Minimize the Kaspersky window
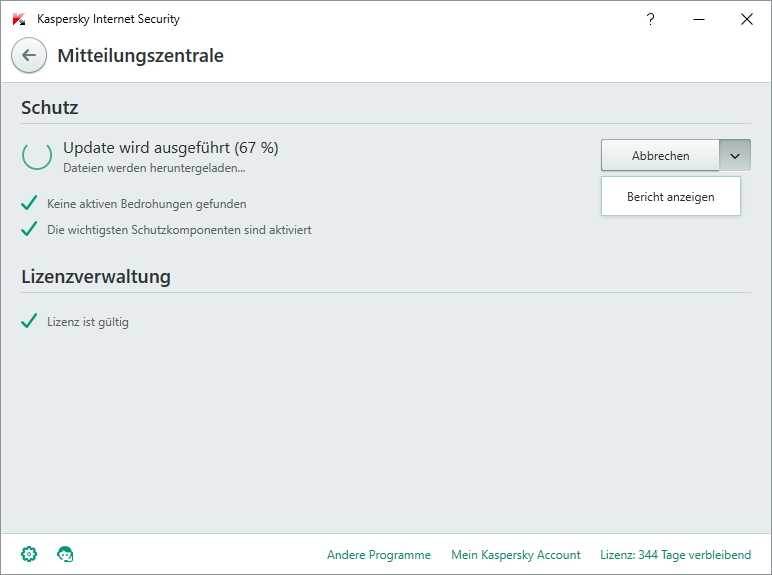Screen dimensions: 772x575 point(699,19)
